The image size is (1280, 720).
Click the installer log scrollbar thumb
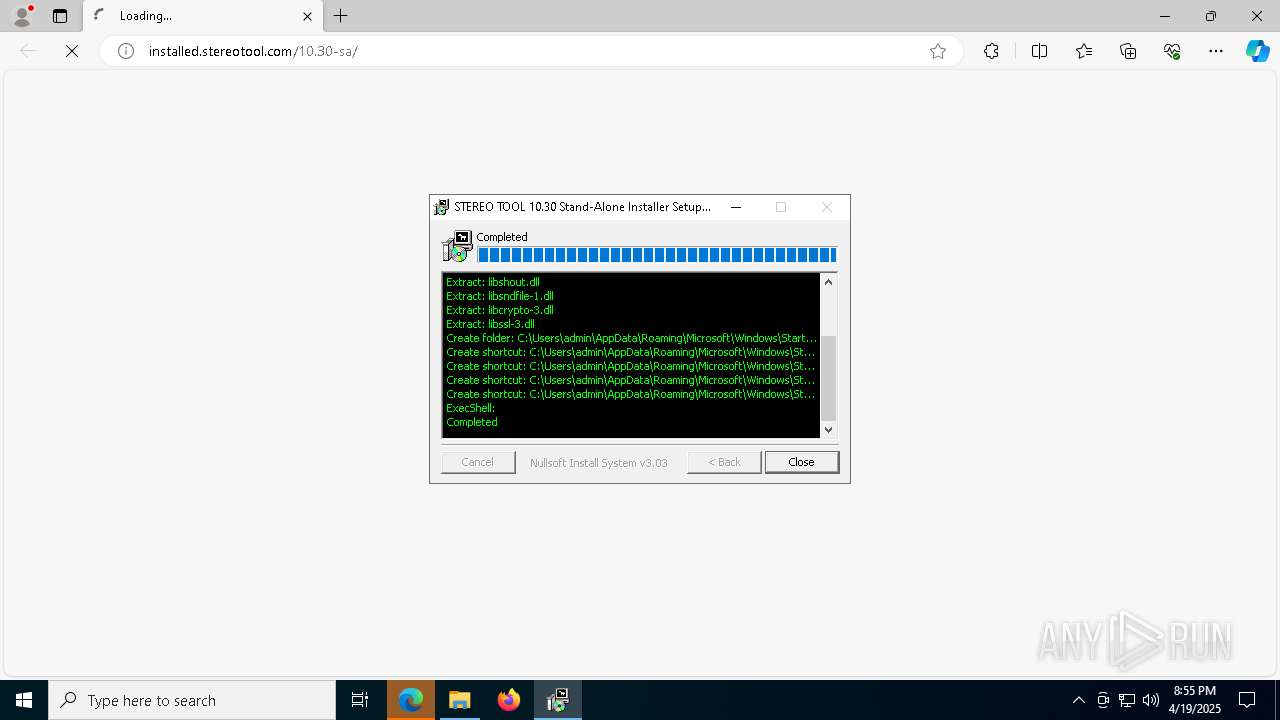click(x=828, y=378)
